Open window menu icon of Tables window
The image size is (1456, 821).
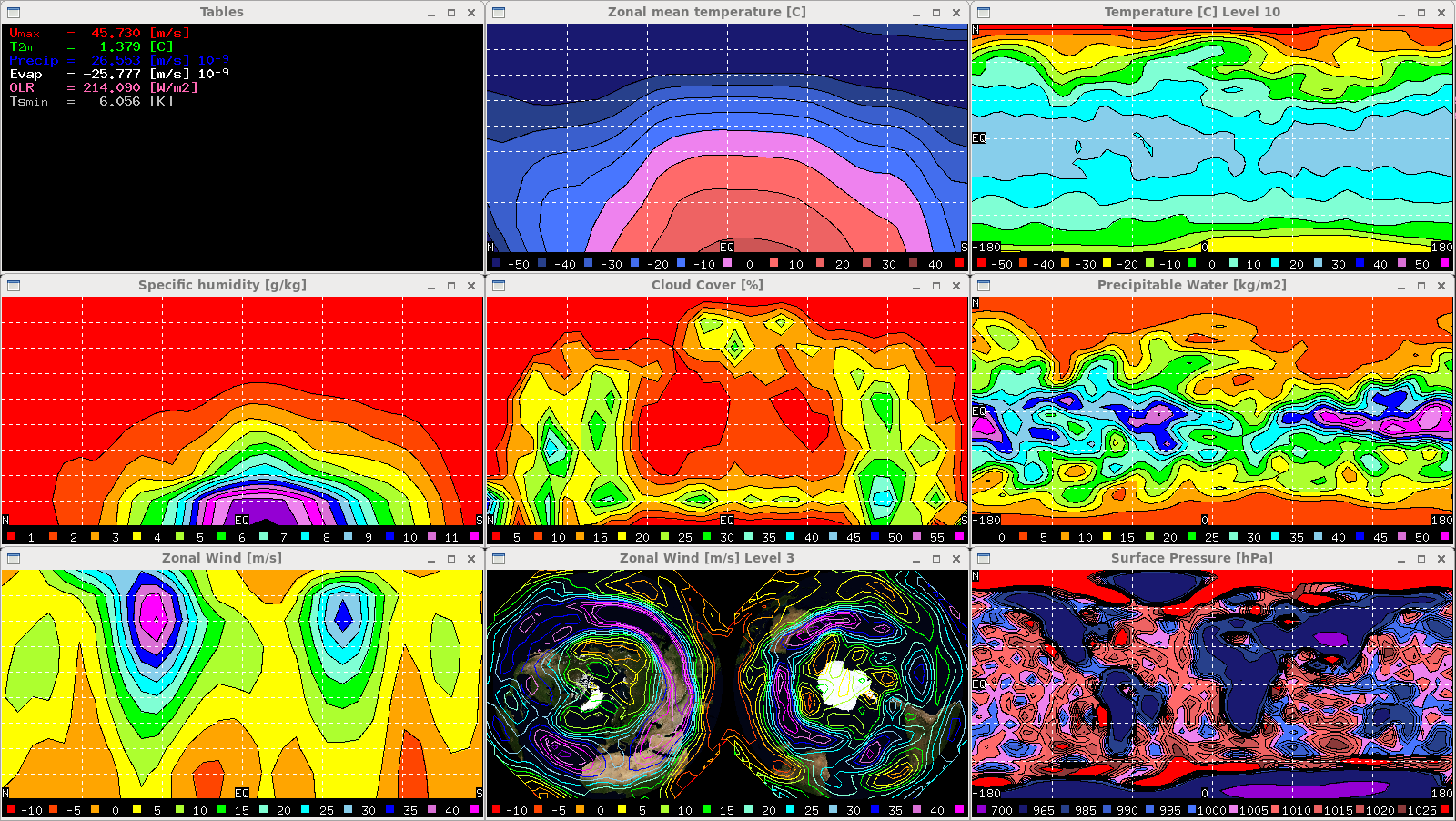pyautogui.click(x=14, y=13)
